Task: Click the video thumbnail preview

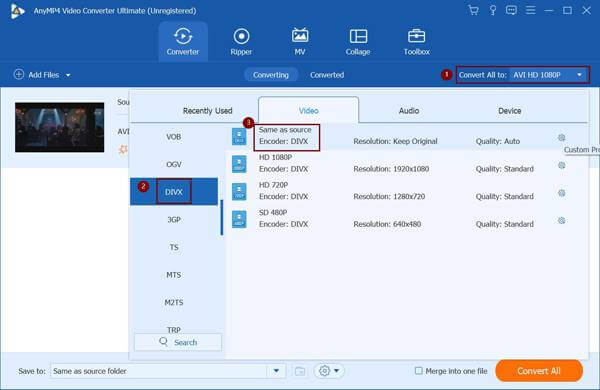Action: pos(59,127)
